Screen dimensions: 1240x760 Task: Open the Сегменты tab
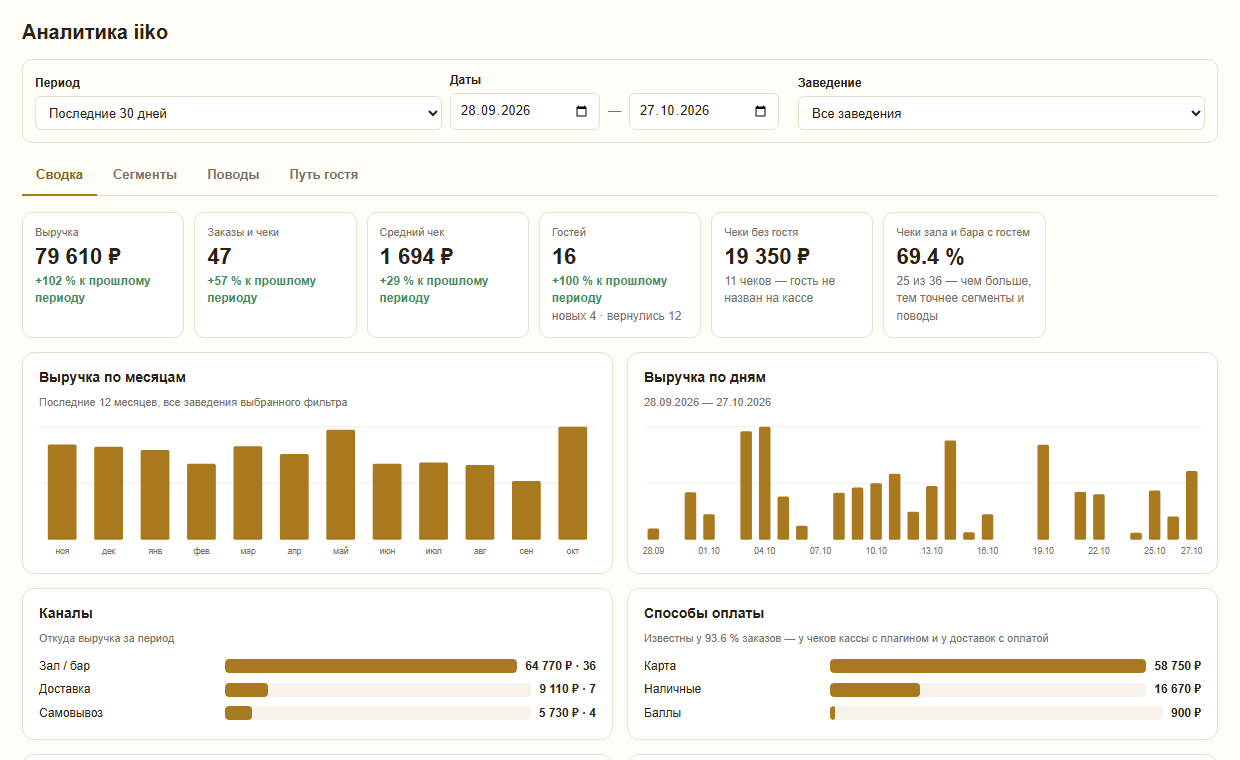(145, 175)
